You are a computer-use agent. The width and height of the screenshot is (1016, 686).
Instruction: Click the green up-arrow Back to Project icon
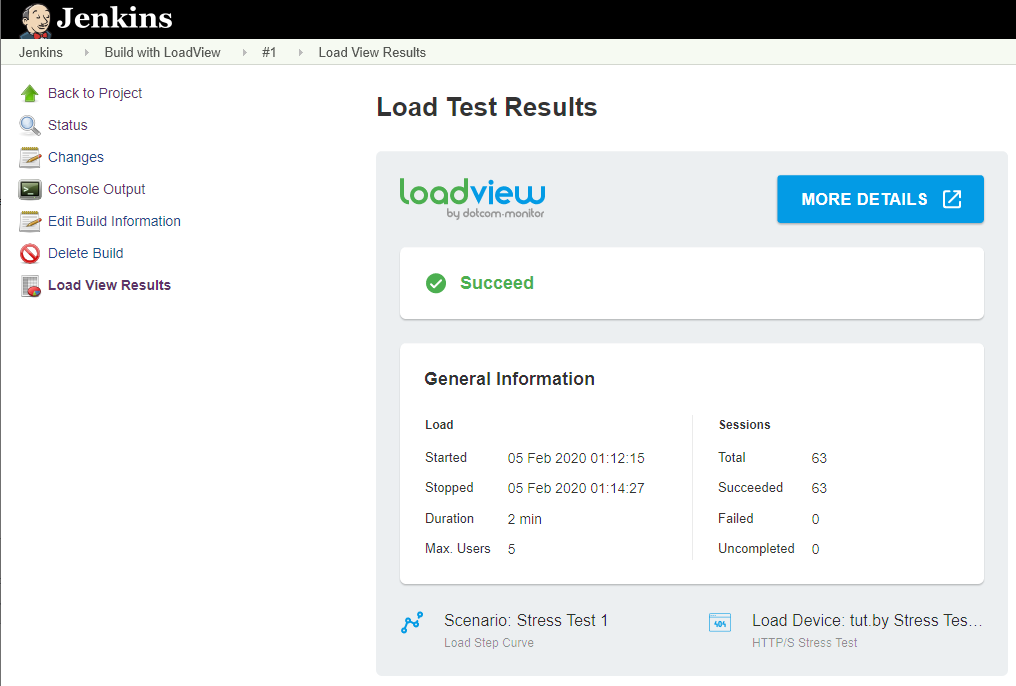(x=30, y=93)
